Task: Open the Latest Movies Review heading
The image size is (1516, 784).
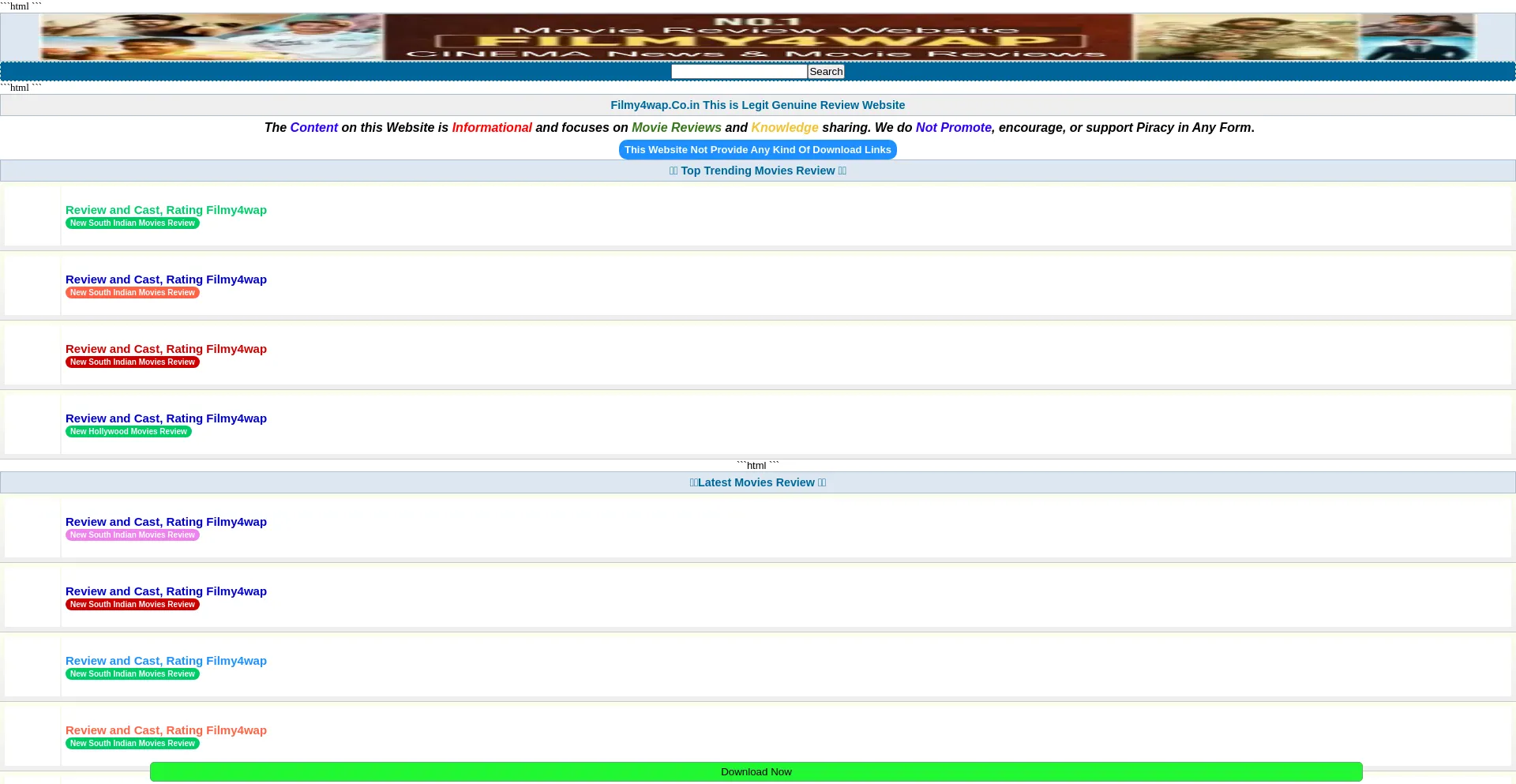Action: (757, 482)
